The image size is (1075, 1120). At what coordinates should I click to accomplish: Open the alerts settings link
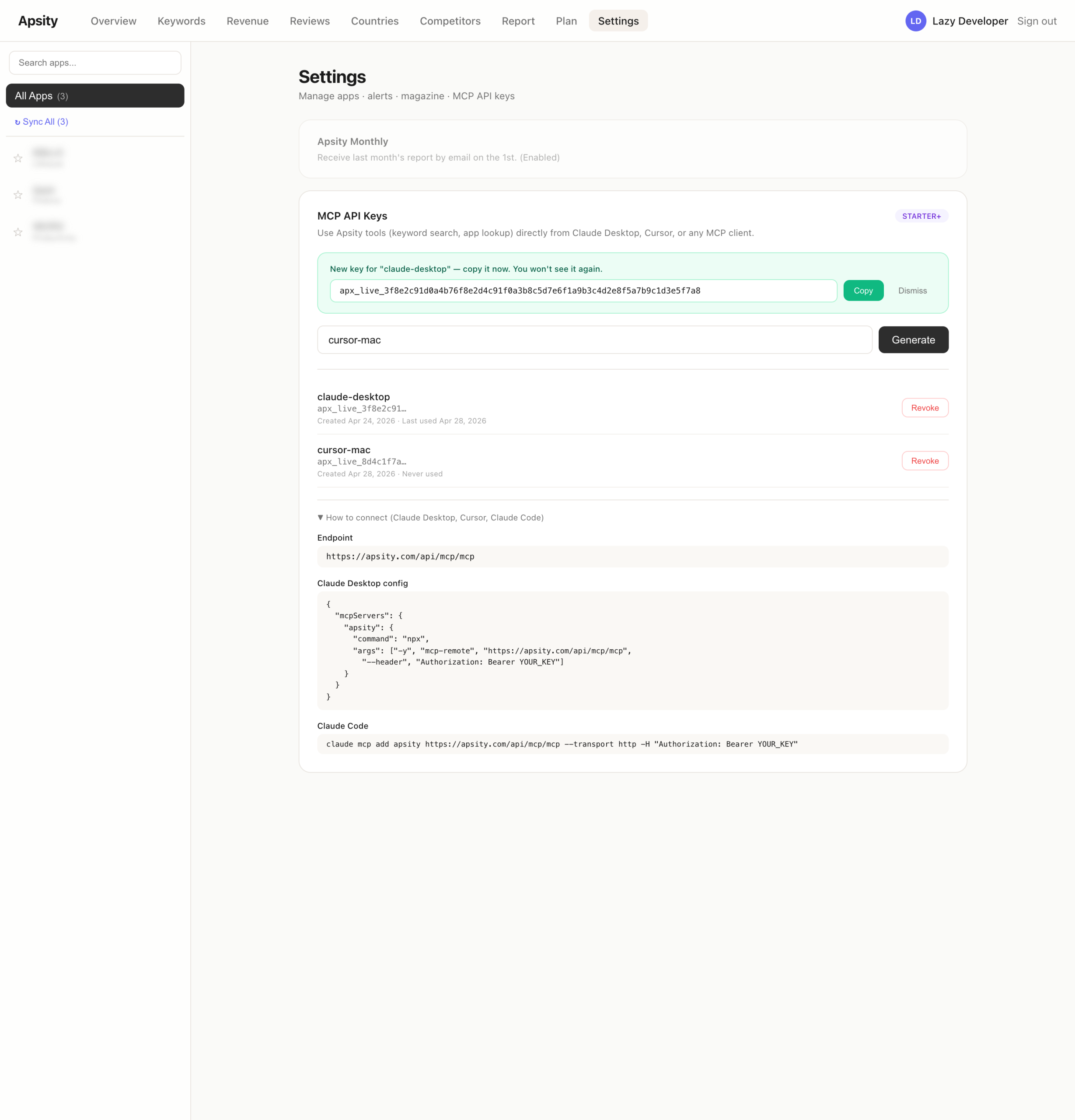pyautogui.click(x=380, y=96)
